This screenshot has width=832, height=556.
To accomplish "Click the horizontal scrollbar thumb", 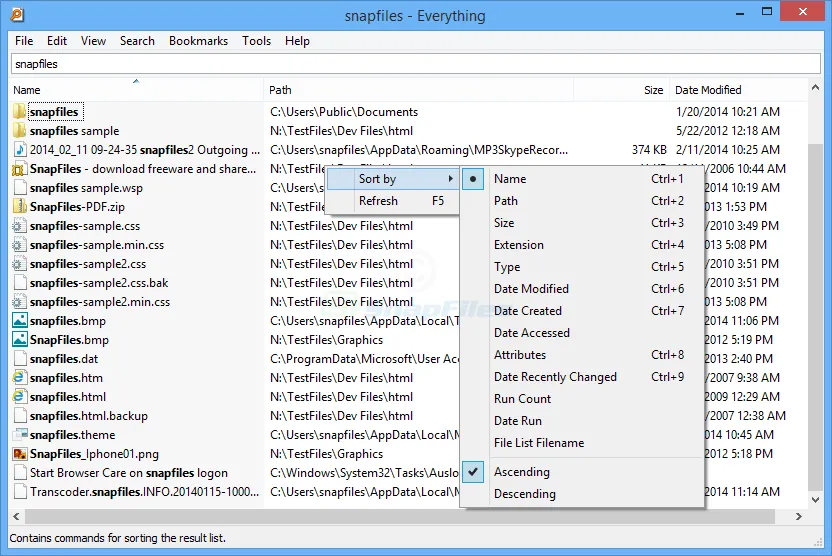I will point(400,516).
